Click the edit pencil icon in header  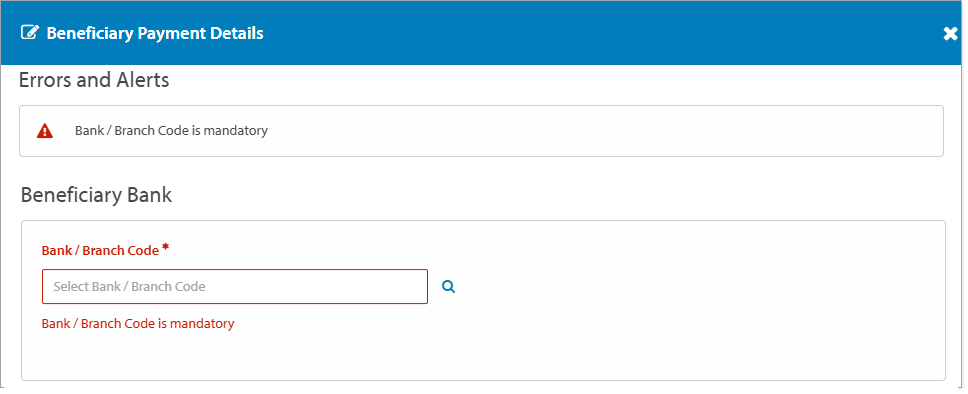tap(28, 33)
